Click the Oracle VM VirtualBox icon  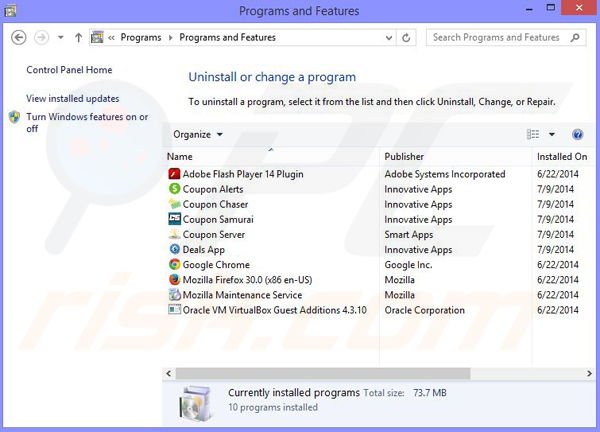[174, 310]
